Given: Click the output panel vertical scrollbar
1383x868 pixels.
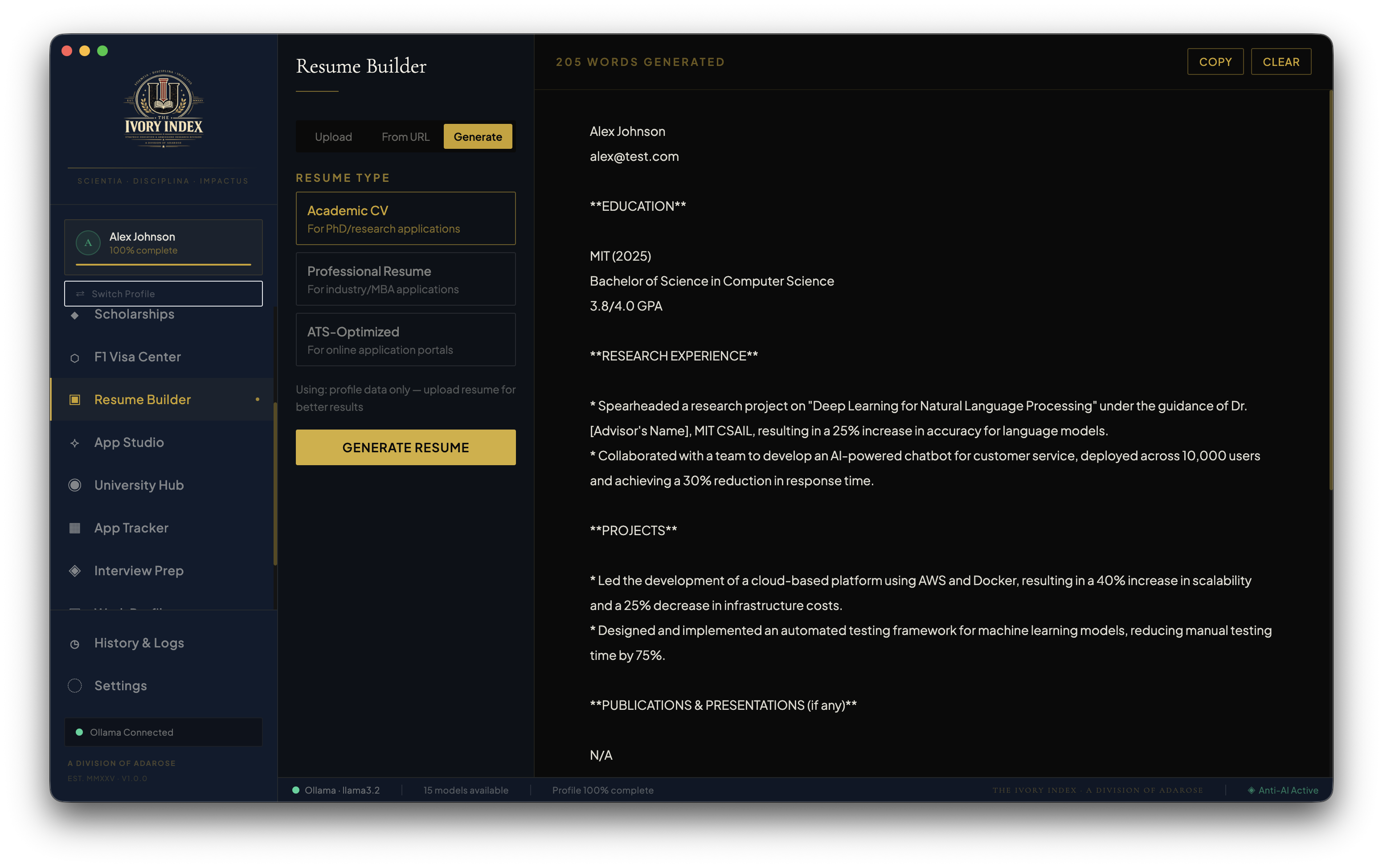Looking at the screenshot, I should 1331,290.
